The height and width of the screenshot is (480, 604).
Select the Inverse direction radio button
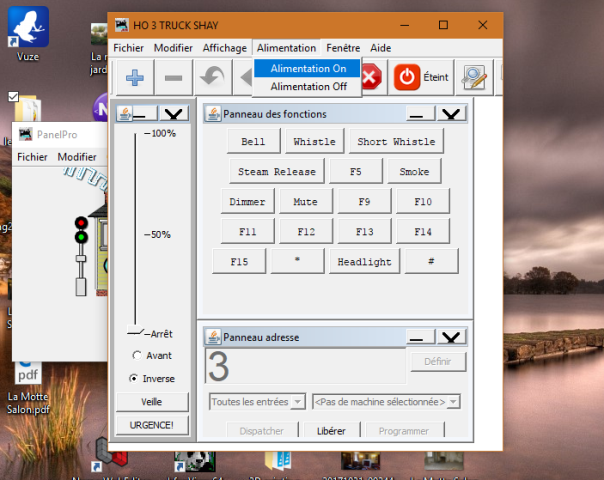[x=136, y=379]
